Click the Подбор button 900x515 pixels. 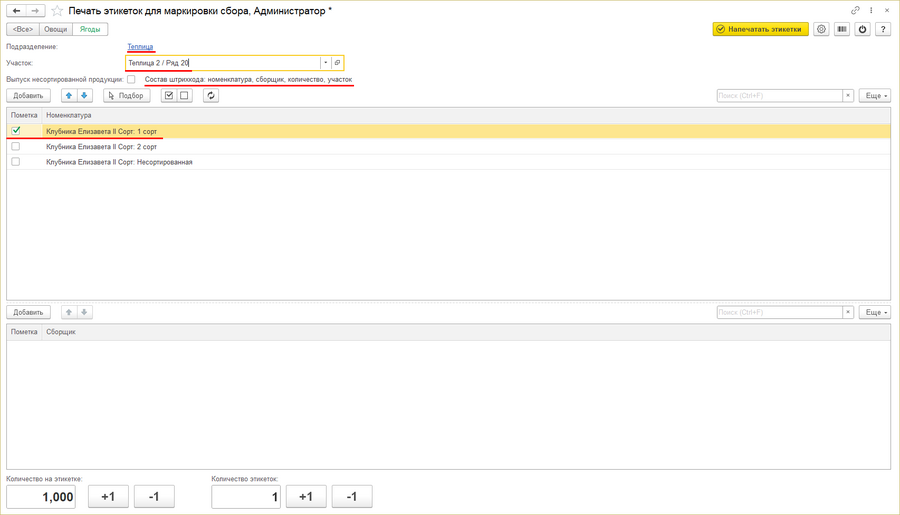(x=127, y=96)
